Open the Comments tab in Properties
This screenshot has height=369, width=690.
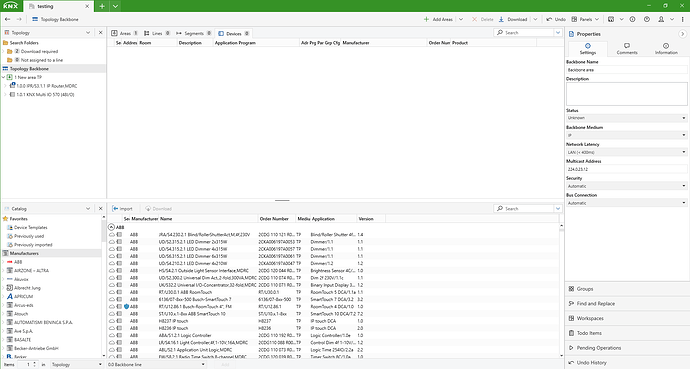627,49
